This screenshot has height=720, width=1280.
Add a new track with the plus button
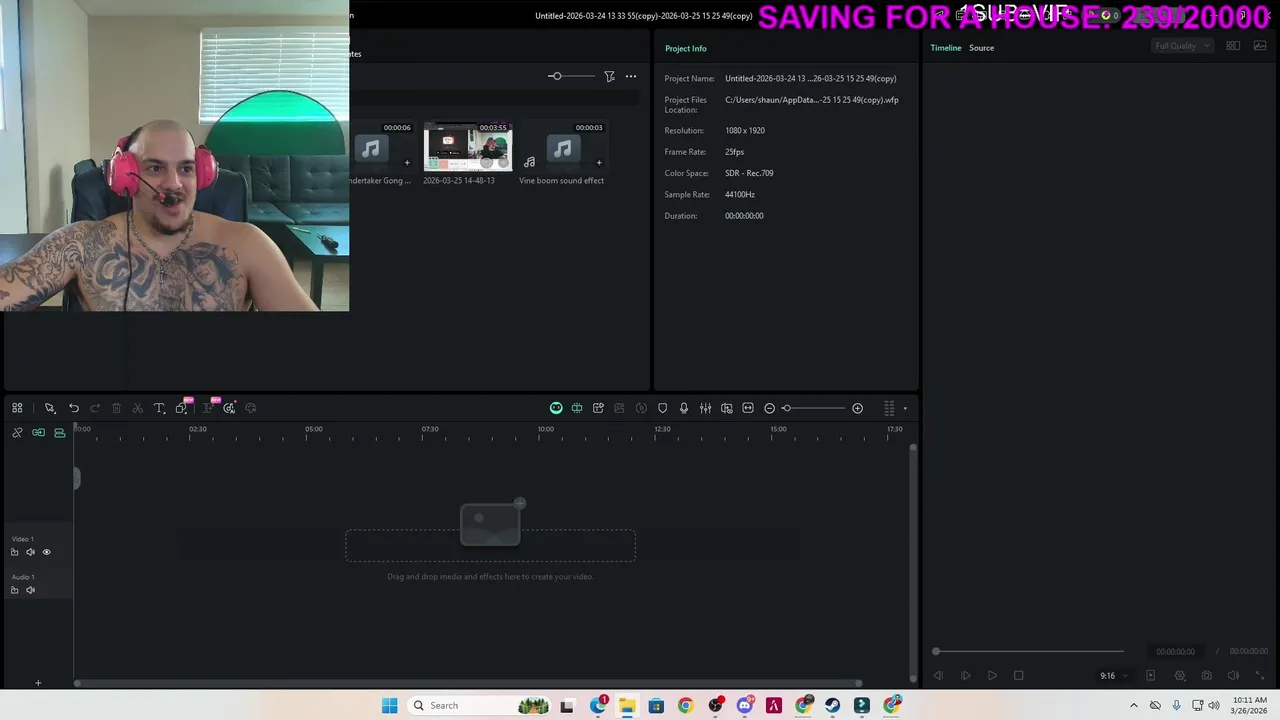[38, 683]
